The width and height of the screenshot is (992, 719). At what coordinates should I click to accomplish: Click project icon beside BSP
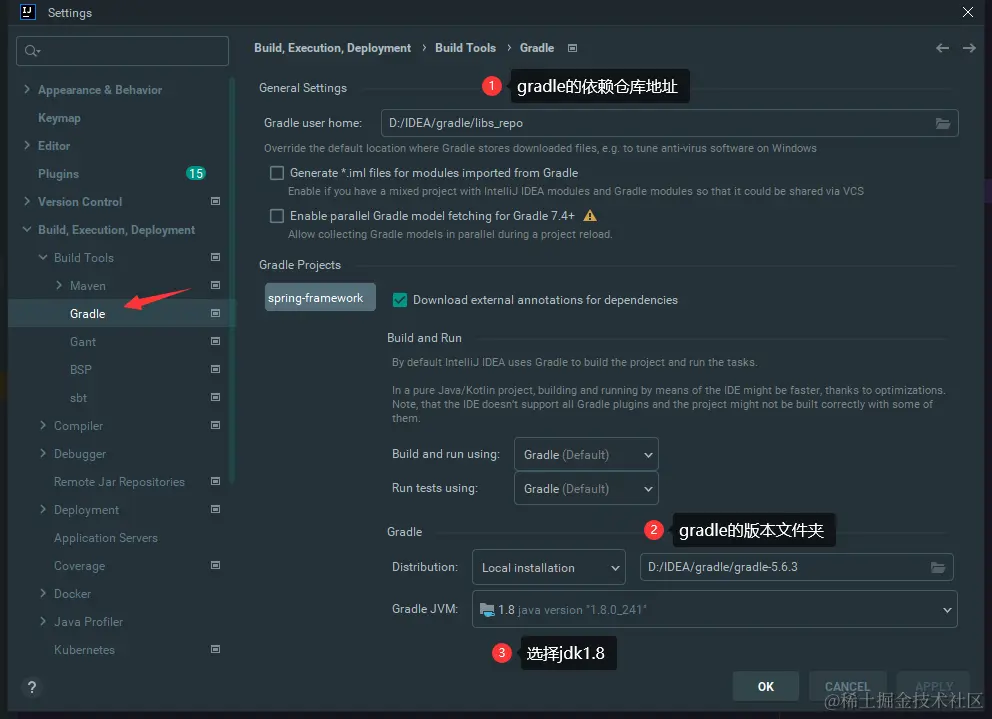[x=215, y=369]
